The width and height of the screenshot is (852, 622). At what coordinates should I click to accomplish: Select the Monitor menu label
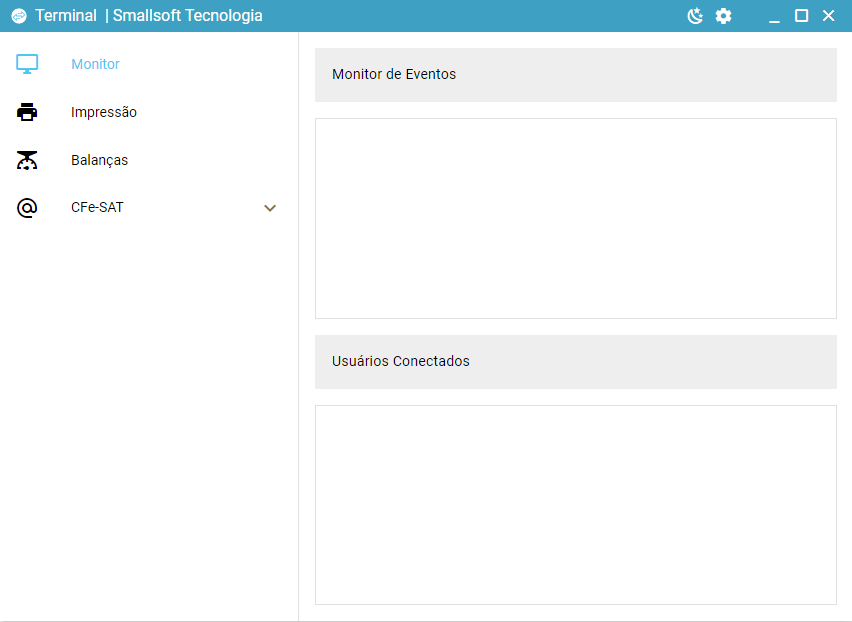(x=95, y=64)
